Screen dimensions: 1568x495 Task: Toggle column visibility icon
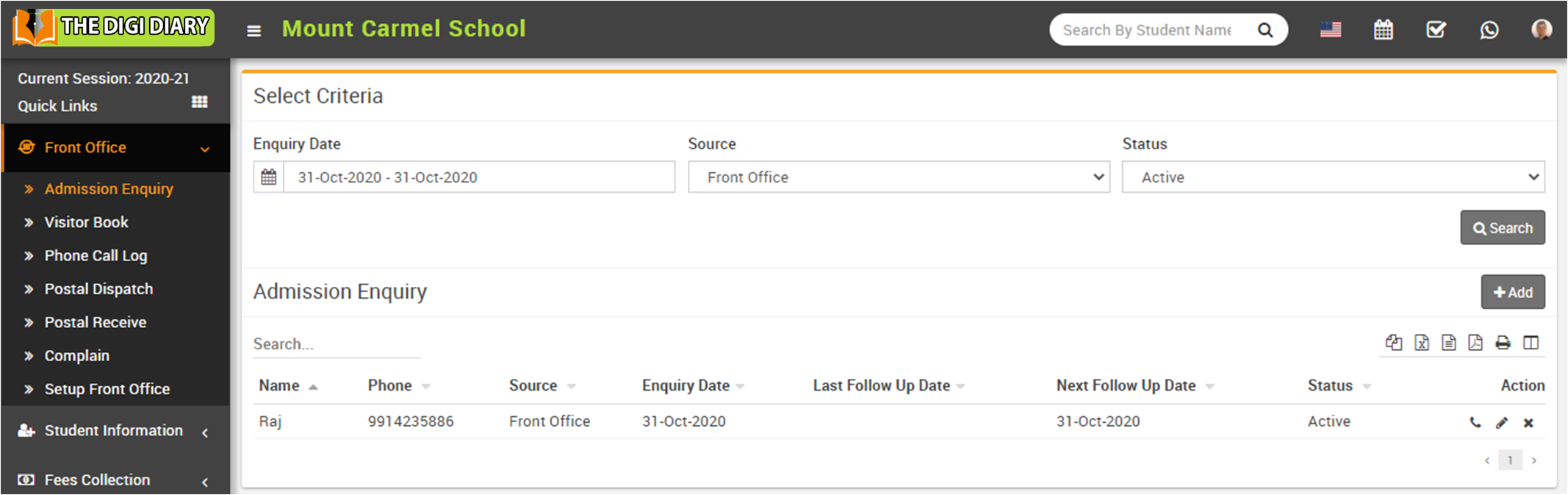[1531, 343]
